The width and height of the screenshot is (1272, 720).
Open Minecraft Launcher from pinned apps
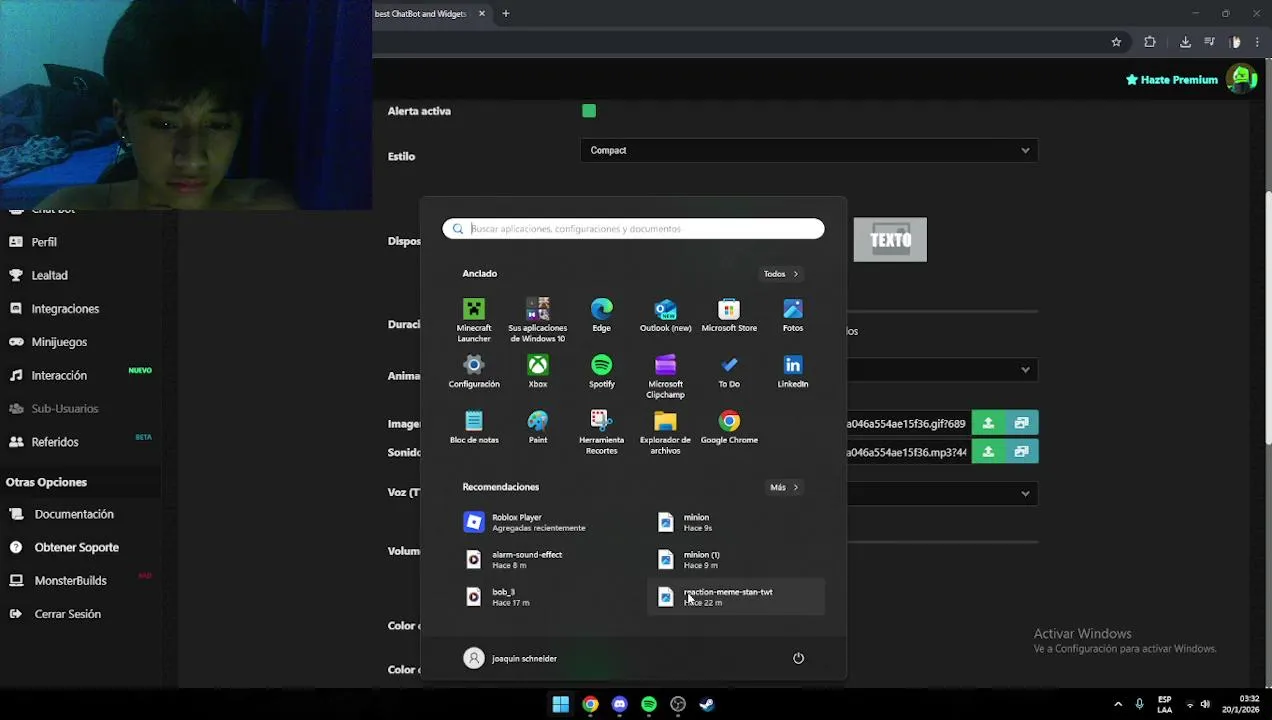tap(474, 320)
